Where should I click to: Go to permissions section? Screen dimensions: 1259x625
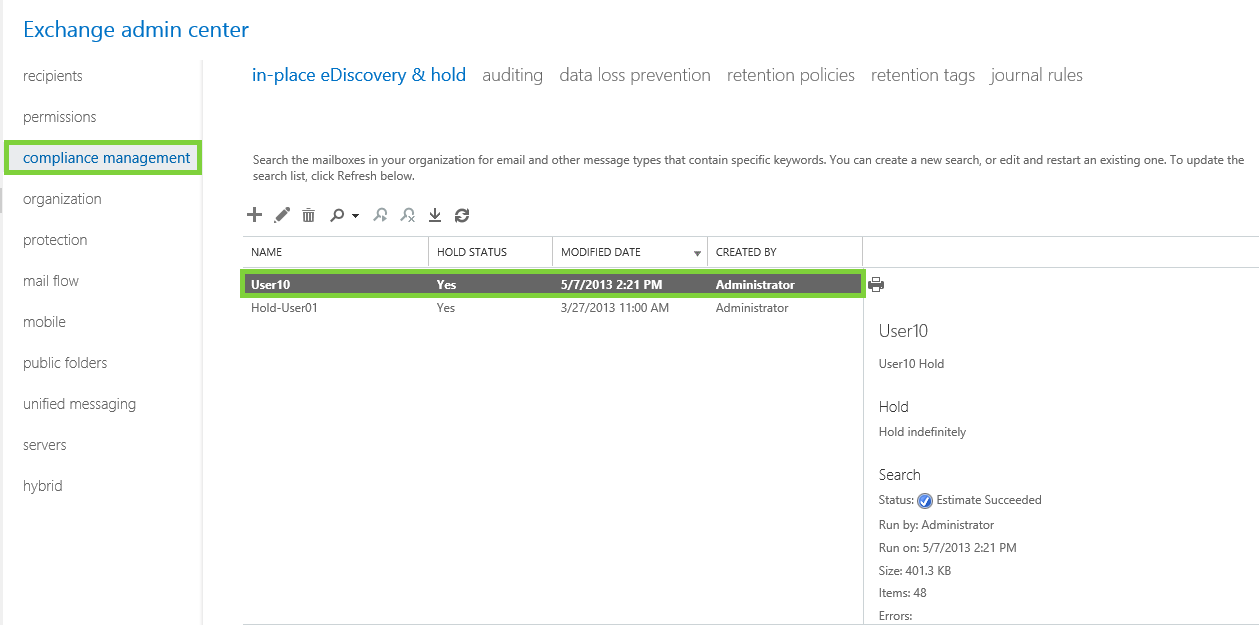tap(60, 117)
